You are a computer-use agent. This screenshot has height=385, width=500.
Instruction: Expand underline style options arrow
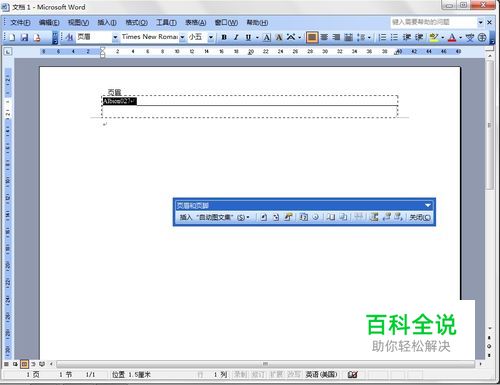click(257, 37)
